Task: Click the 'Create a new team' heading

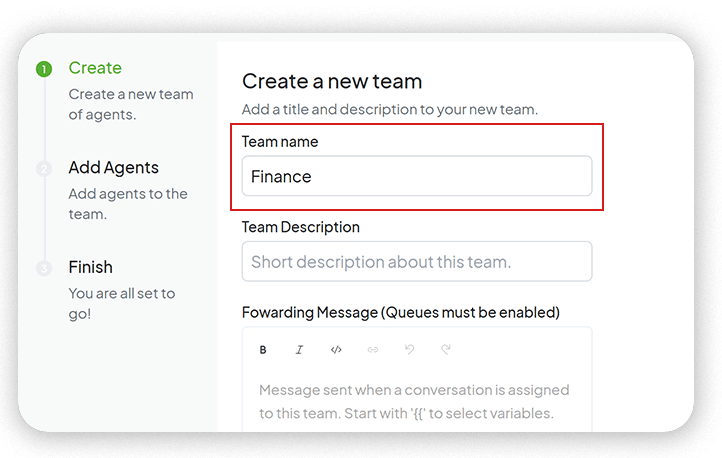Action: 332,81
